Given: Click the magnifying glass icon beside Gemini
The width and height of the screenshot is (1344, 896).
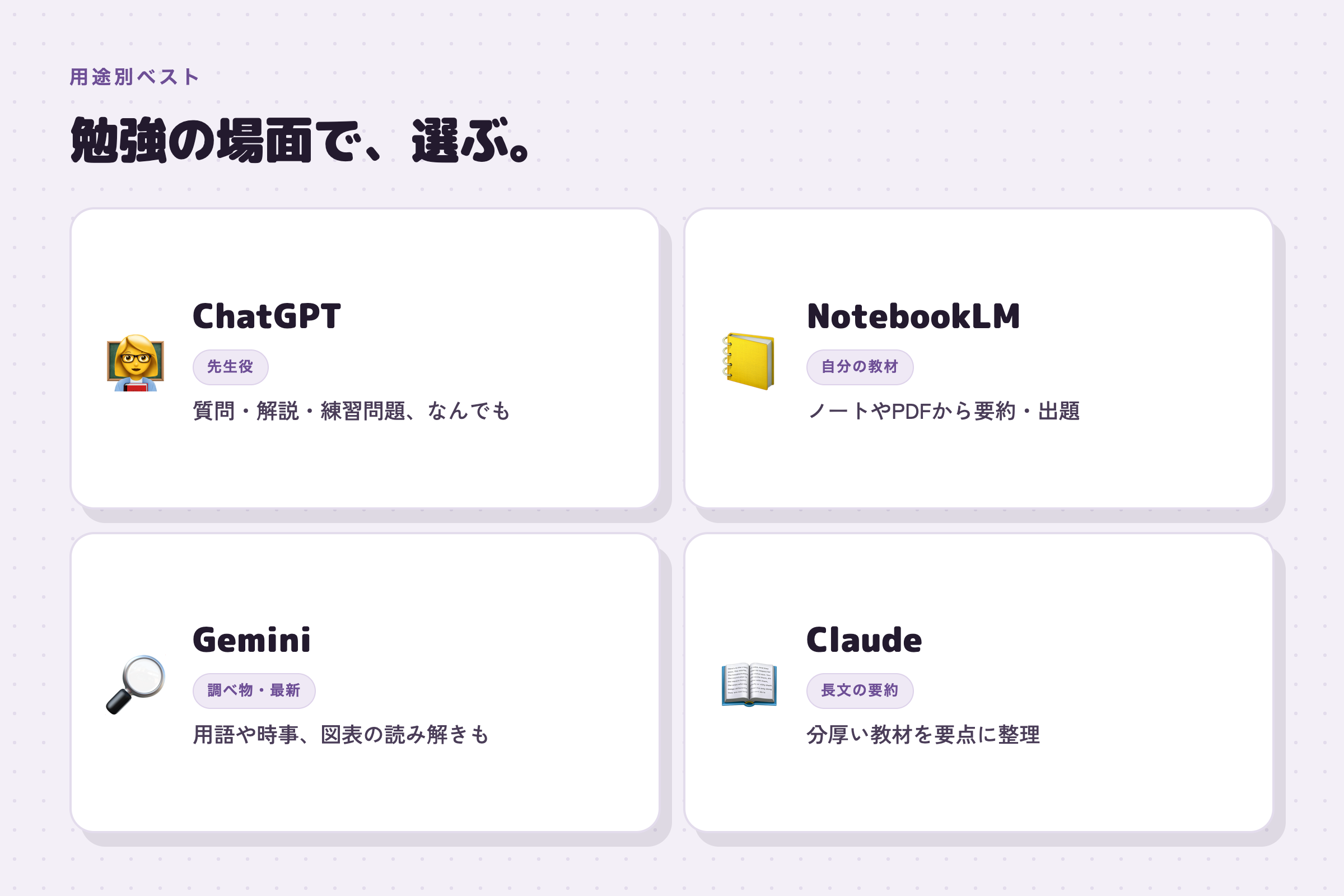Looking at the screenshot, I should [136, 684].
